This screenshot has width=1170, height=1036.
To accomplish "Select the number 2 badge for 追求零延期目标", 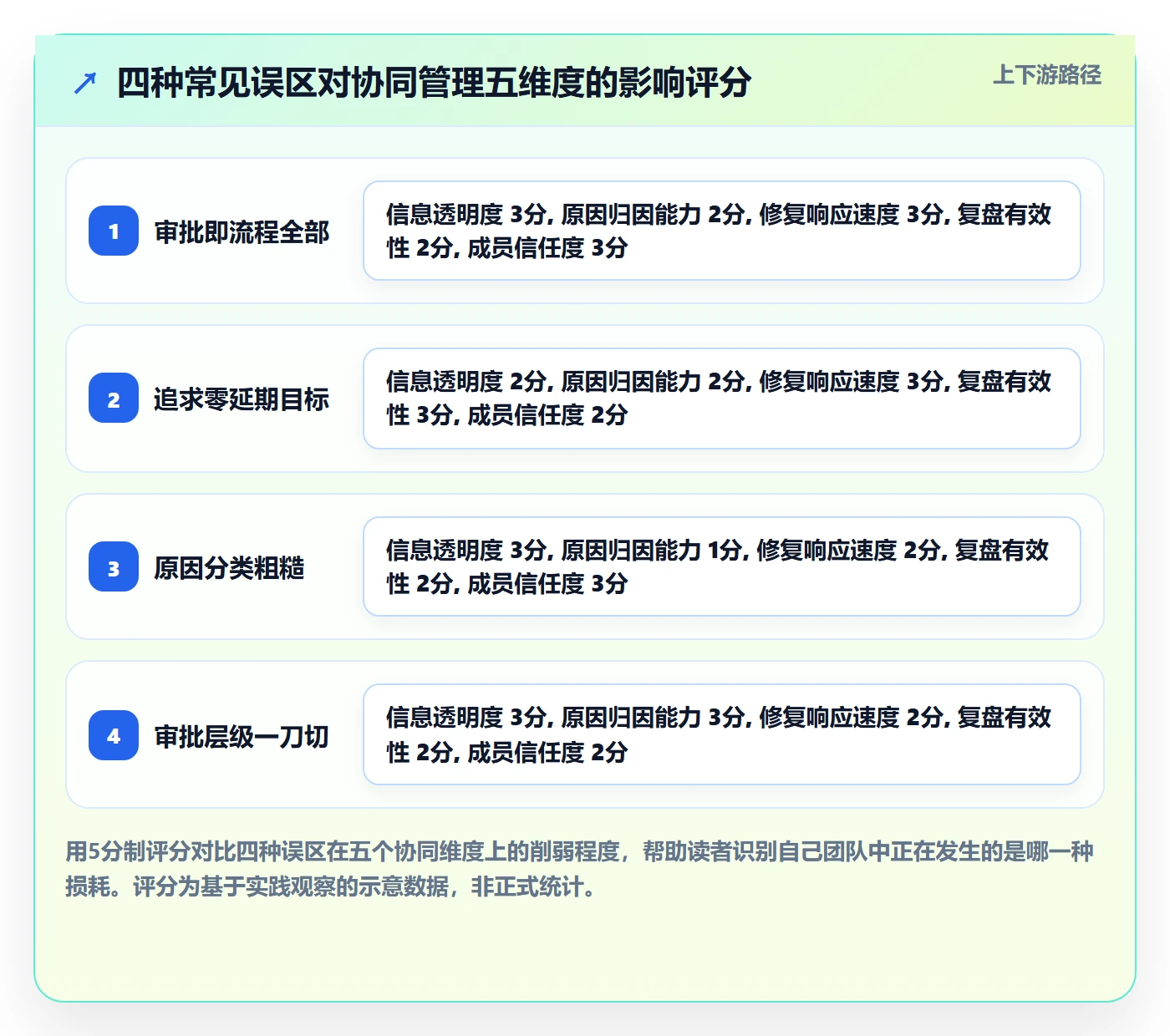I will (114, 398).
